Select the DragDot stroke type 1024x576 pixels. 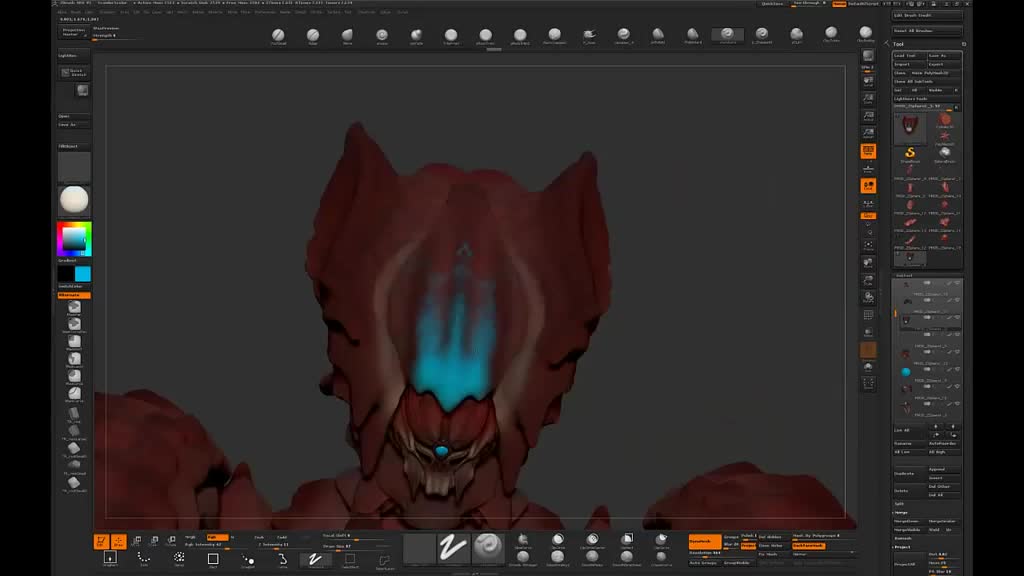pyautogui.click(x=248, y=559)
